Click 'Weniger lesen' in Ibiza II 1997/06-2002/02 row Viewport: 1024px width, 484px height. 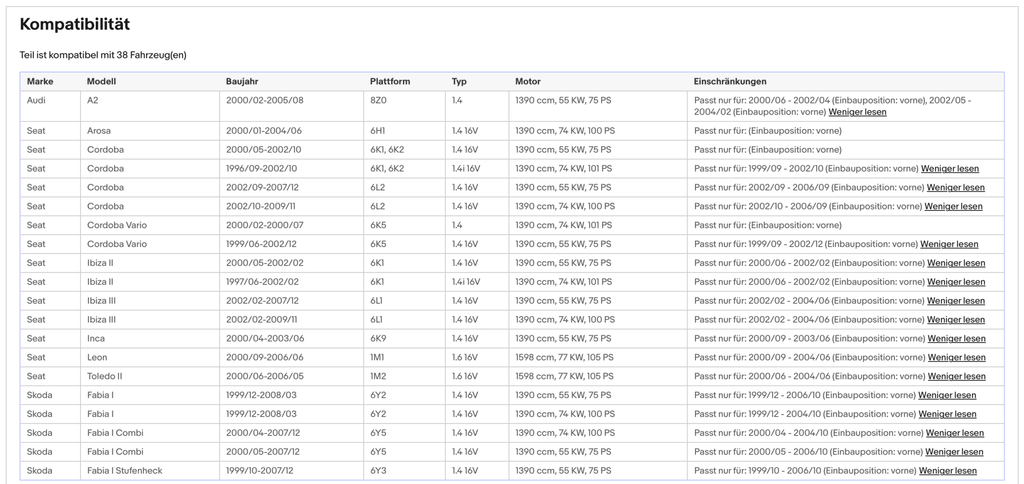(957, 282)
